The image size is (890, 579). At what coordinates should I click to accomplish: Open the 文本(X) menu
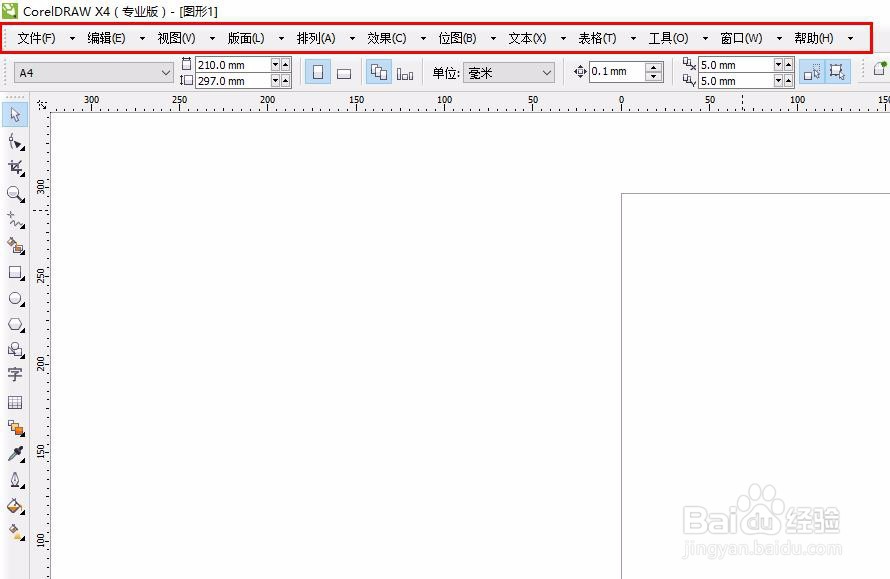click(527, 38)
